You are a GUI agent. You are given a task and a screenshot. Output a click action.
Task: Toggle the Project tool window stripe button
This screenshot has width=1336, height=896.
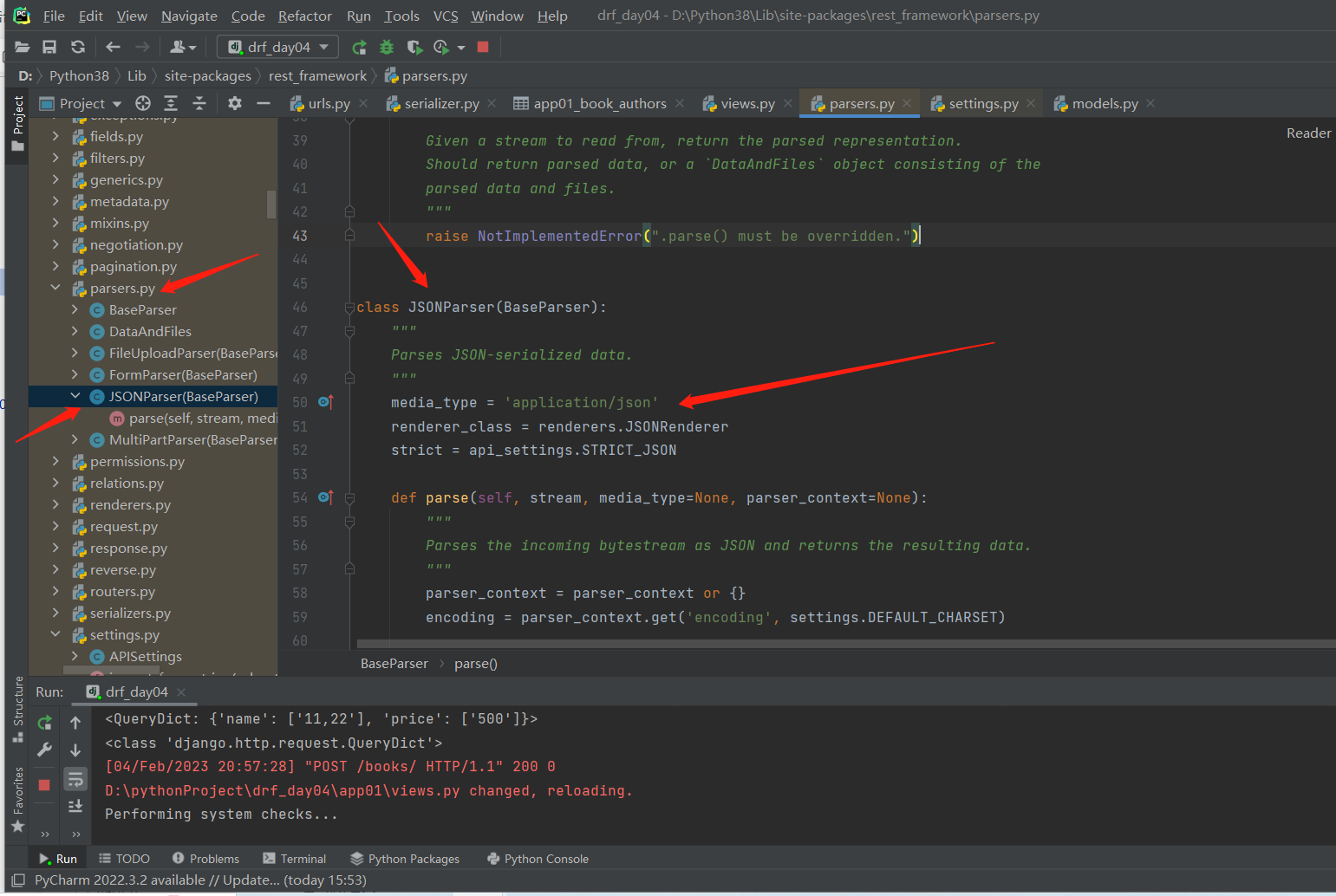point(17,123)
